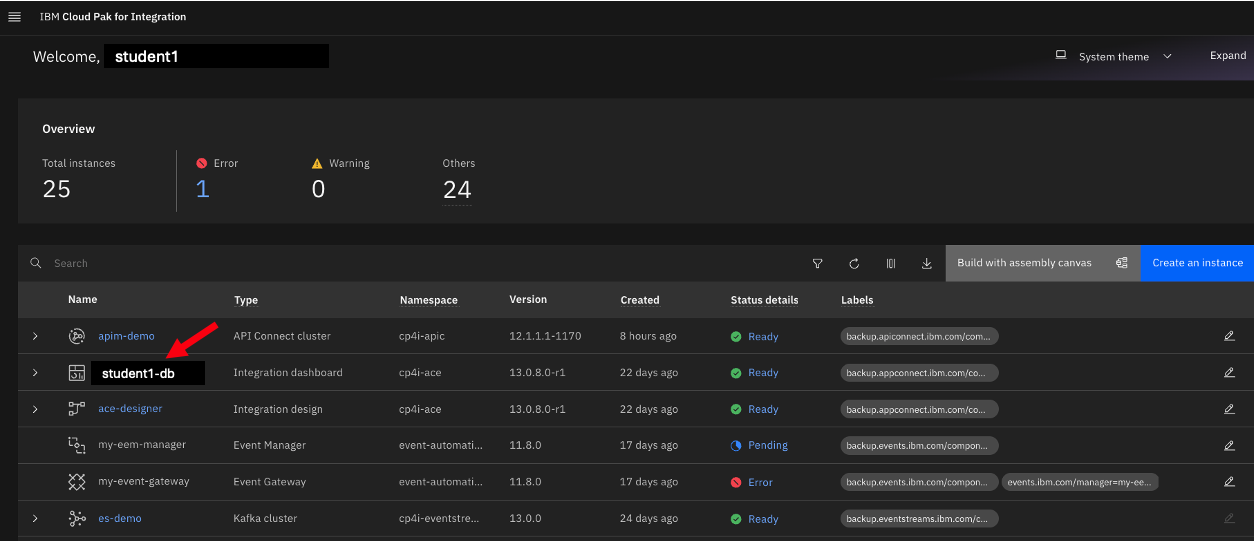Click the search magnifier icon

36,263
